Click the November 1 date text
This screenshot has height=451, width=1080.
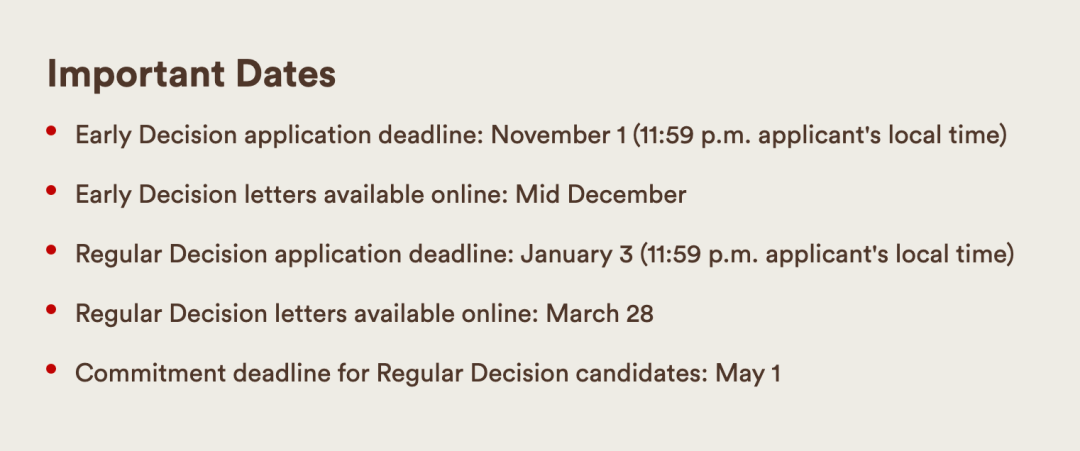559,135
